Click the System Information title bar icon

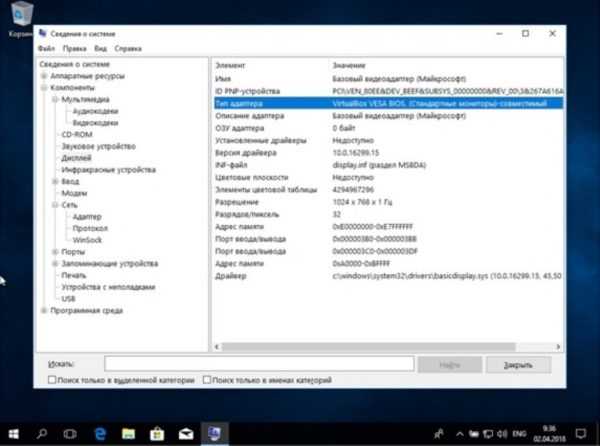point(43,33)
